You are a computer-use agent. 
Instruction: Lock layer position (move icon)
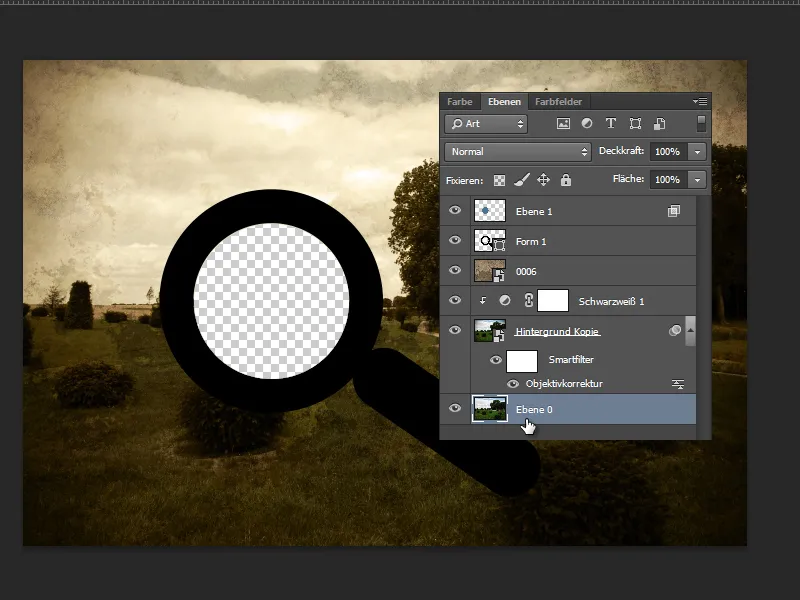pos(543,180)
